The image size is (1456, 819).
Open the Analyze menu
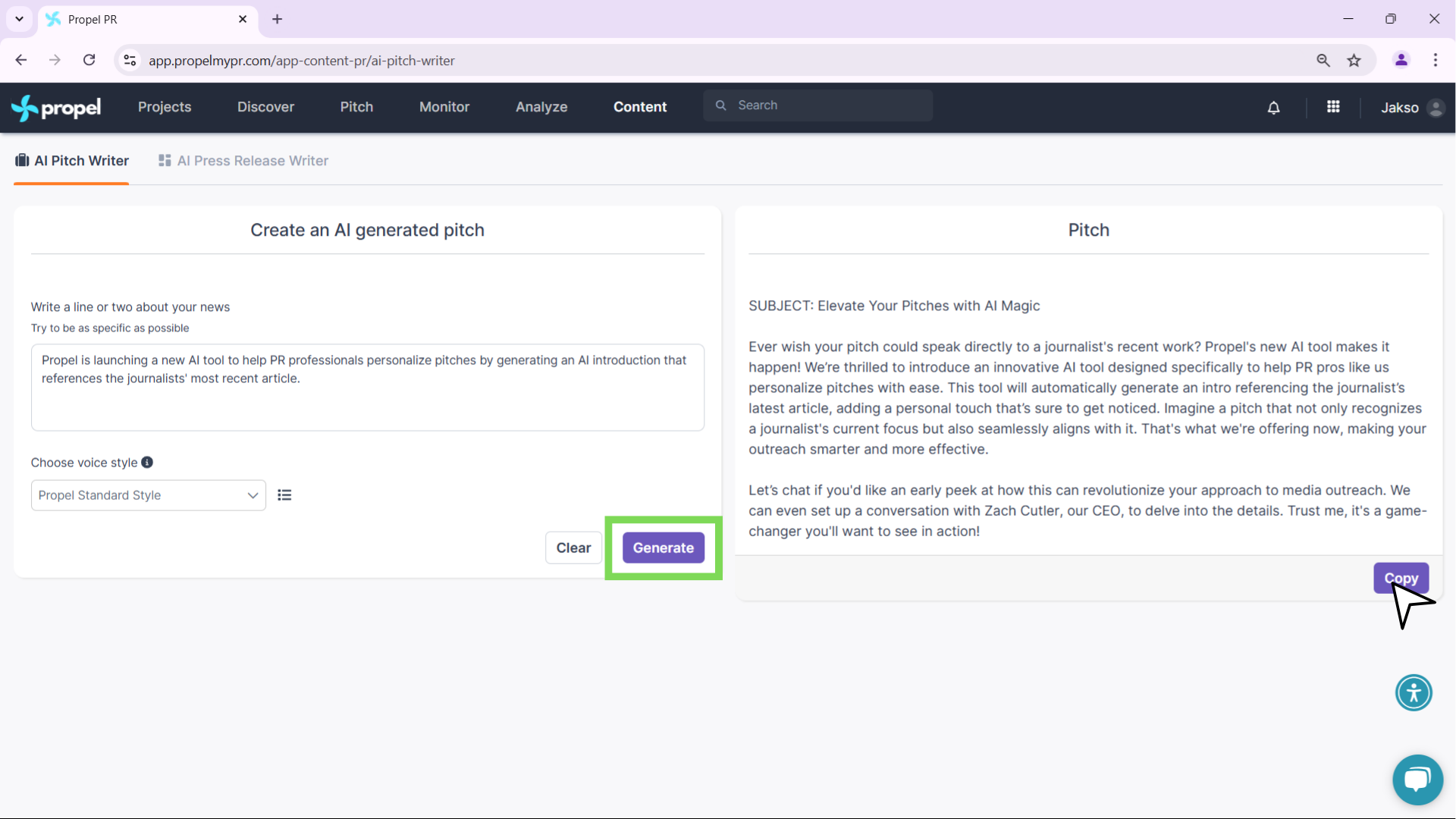click(541, 107)
